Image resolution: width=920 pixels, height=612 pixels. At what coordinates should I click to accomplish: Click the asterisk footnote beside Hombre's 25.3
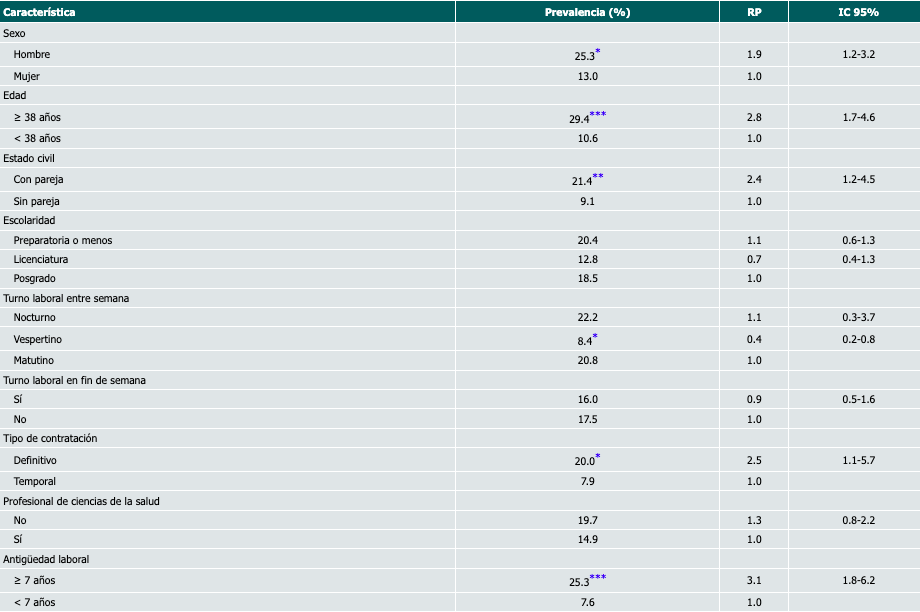tap(598, 51)
